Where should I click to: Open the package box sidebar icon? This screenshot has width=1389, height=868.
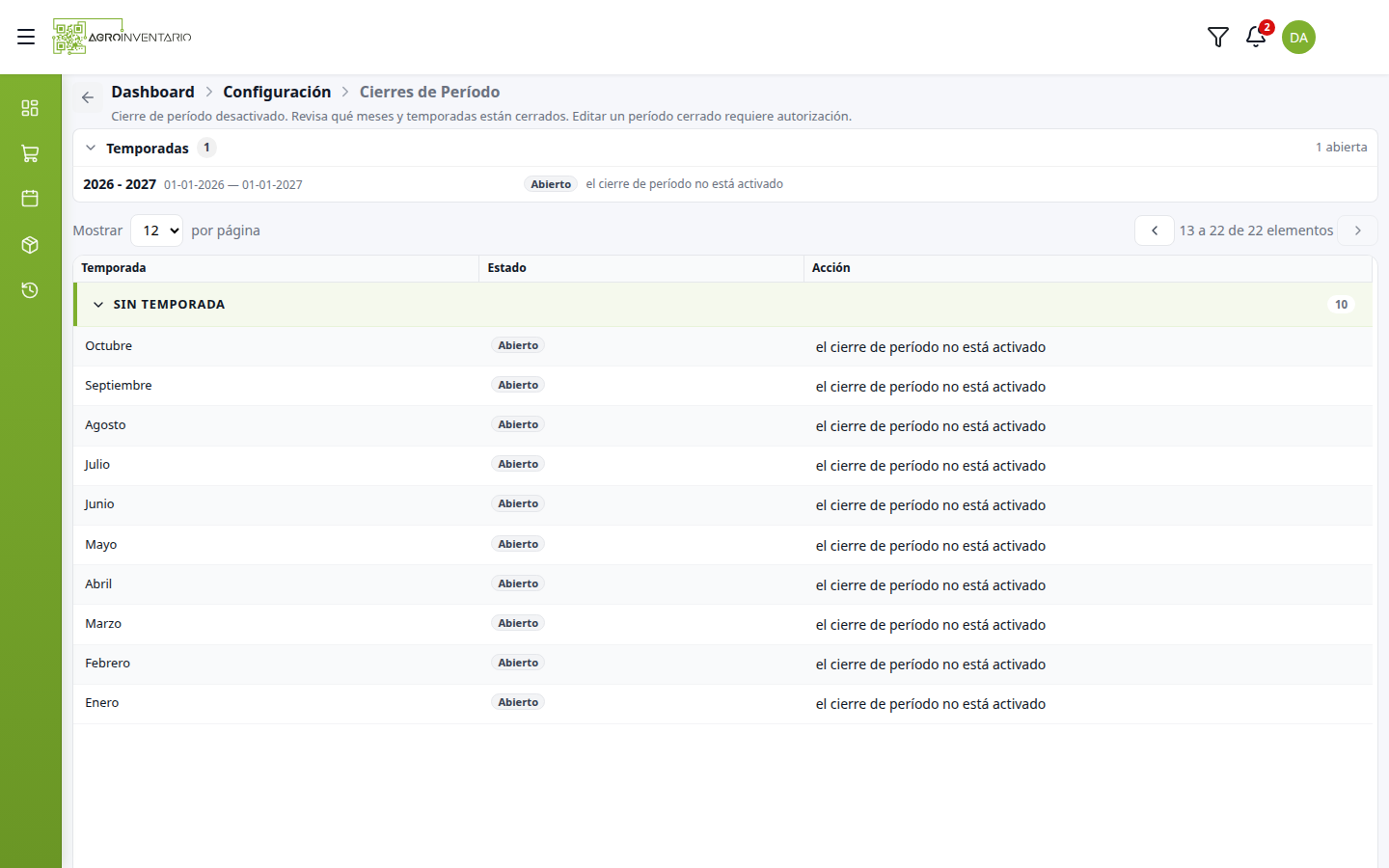30,245
